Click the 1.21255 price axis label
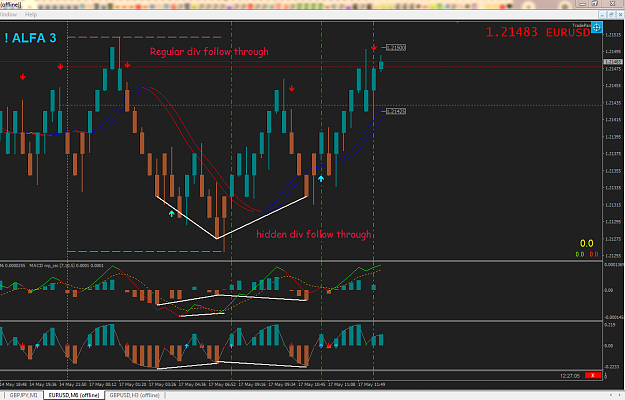 (613, 256)
